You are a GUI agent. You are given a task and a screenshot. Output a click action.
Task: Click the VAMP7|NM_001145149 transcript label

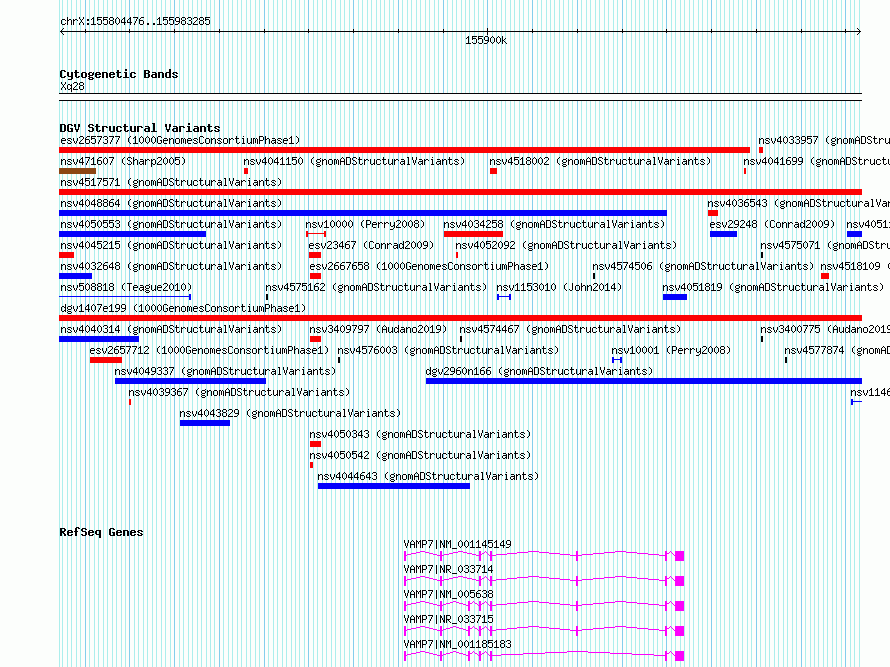click(457, 544)
